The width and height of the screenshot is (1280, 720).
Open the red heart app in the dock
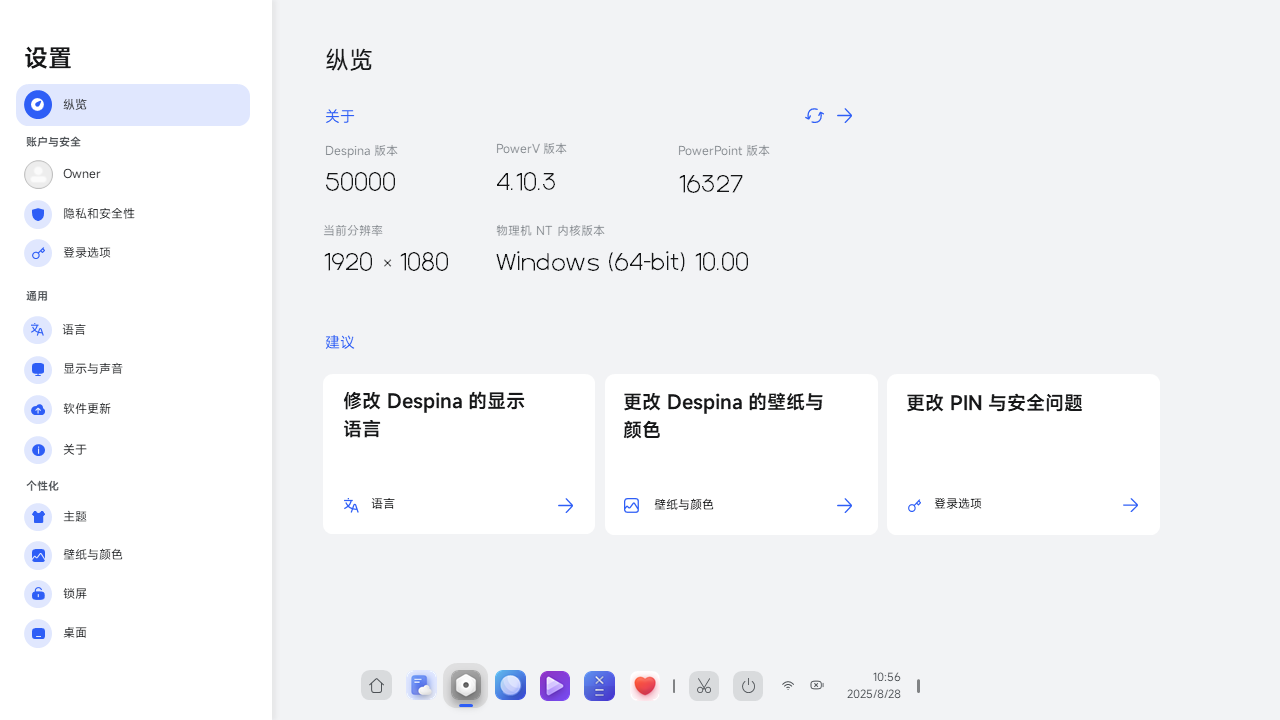(x=644, y=686)
